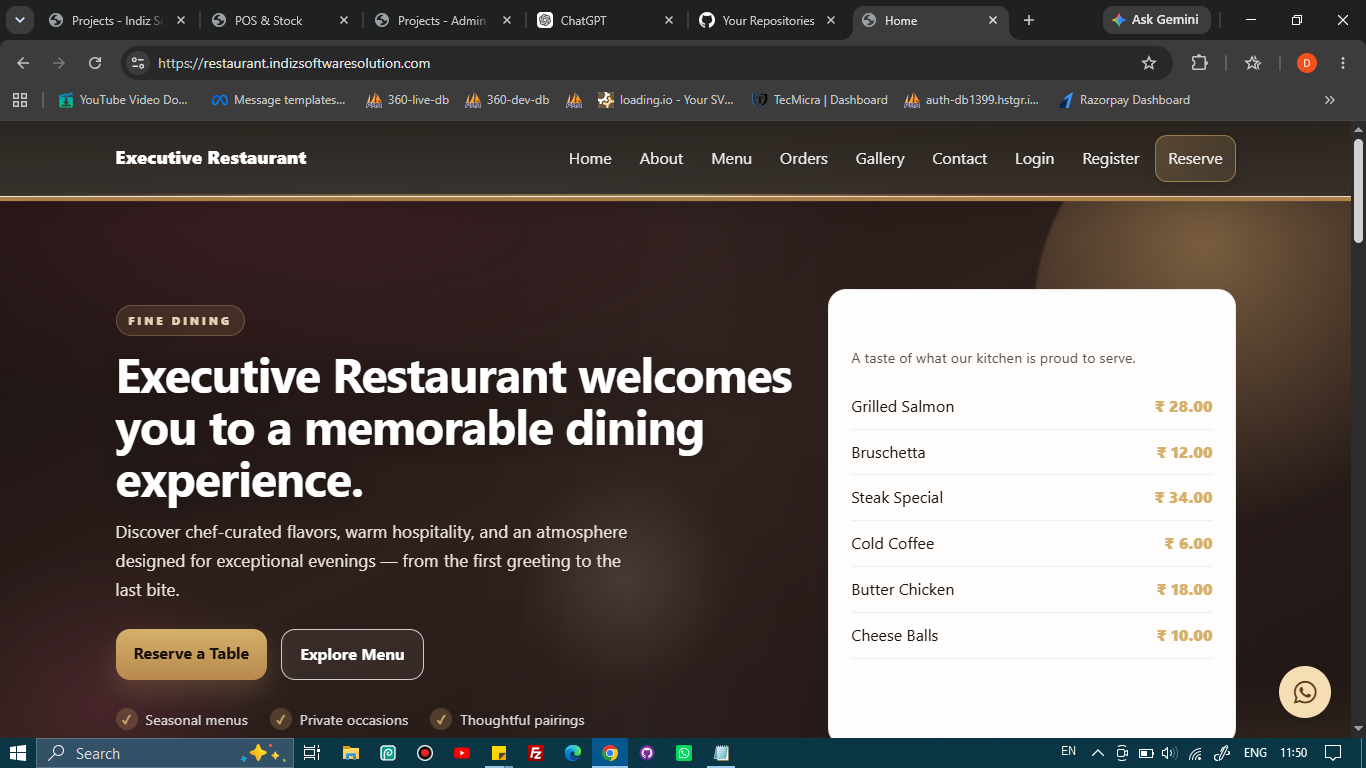Image resolution: width=1366 pixels, height=768 pixels.
Task: Open Sticky Notes from the taskbar
Action: click(x=499, y=753)
